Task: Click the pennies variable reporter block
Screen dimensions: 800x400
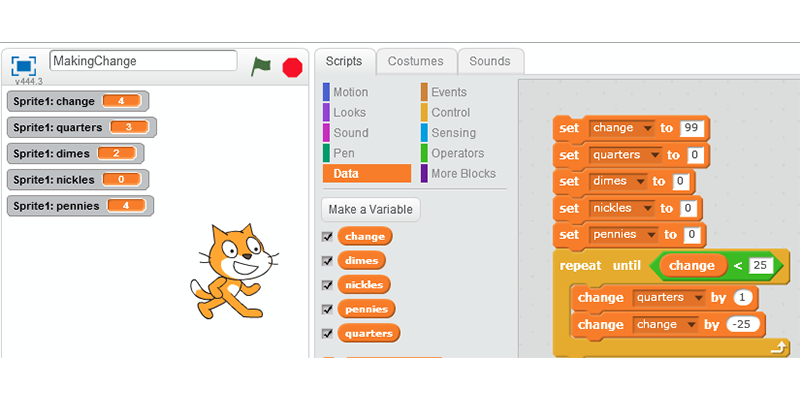Action: click(x=366, y=309)
